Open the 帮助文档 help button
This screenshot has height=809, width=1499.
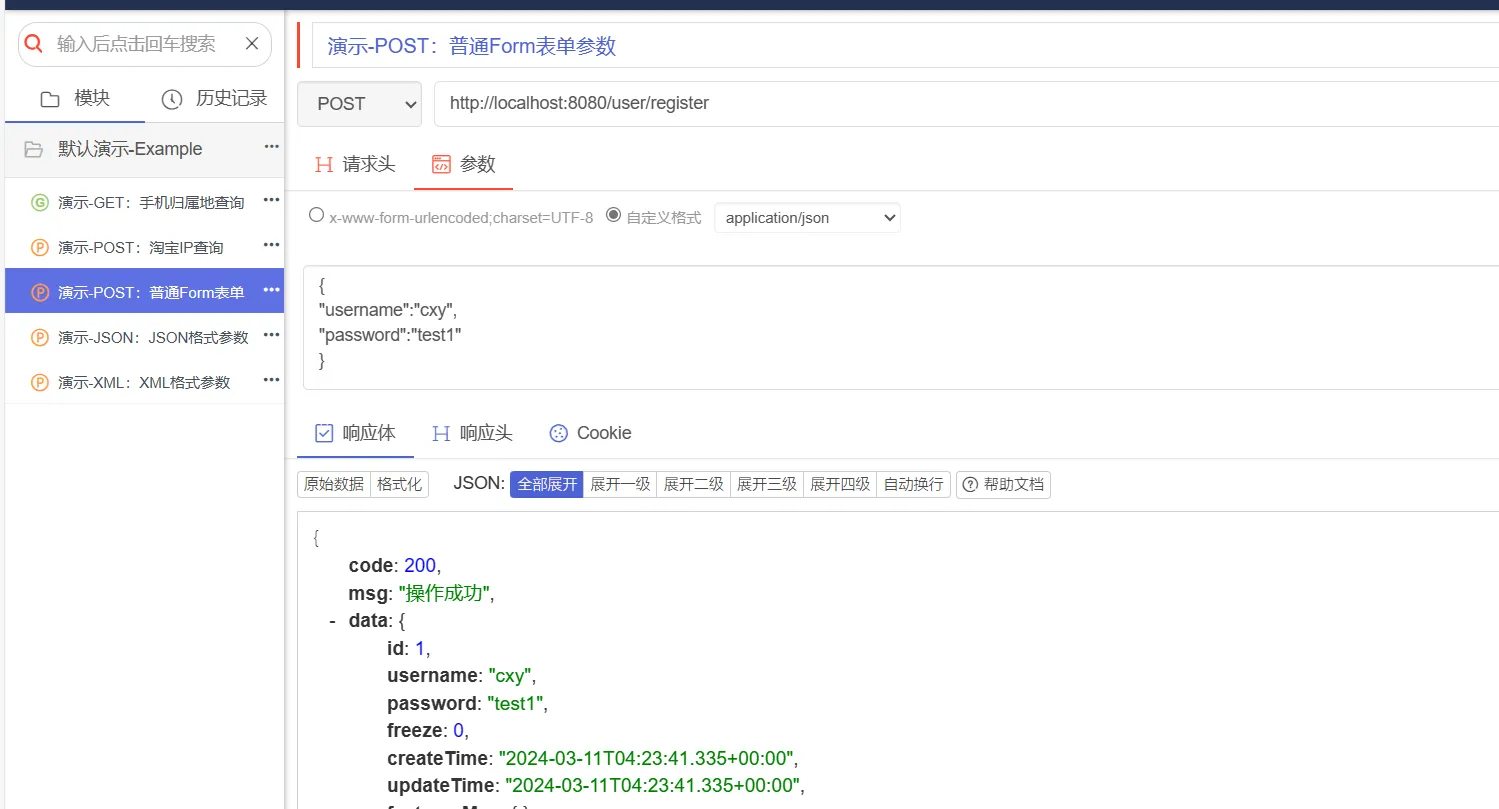tap(1003, 485)
